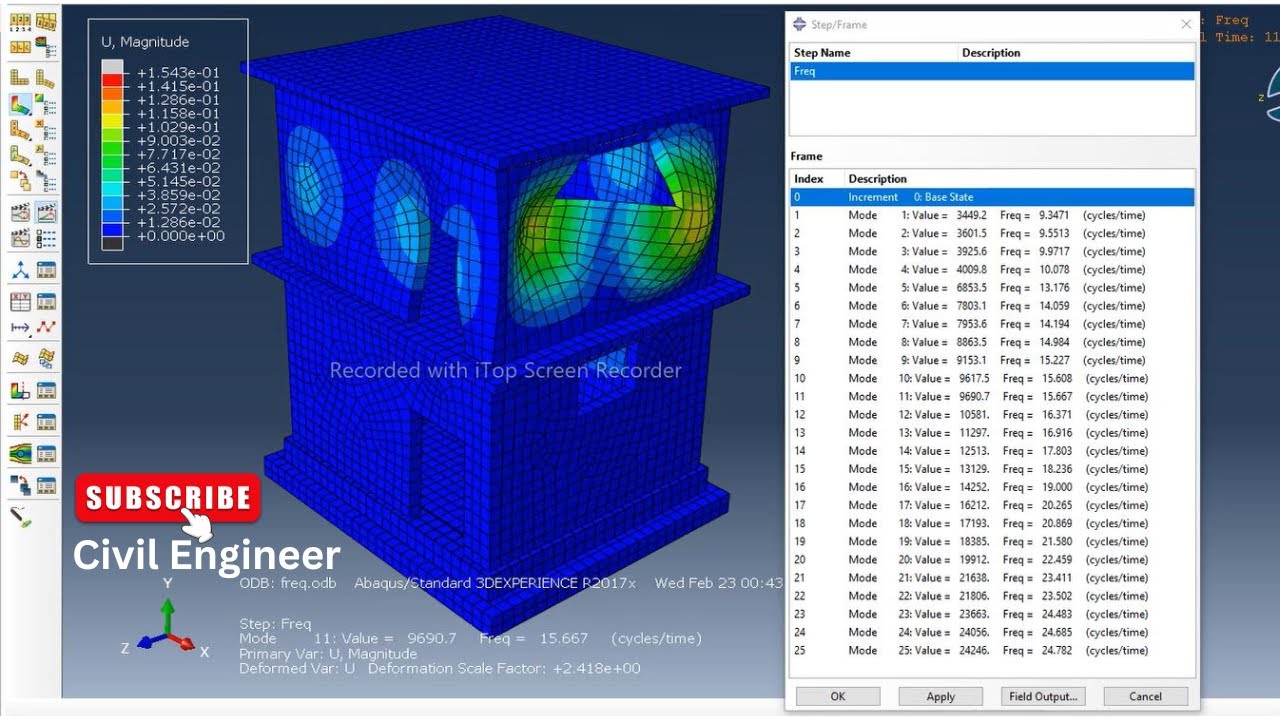This screenshot has height=720, width=1280.
Task: Click the U, Magnitude legend title
Action: pyautogui.click(x=145, y=42)
